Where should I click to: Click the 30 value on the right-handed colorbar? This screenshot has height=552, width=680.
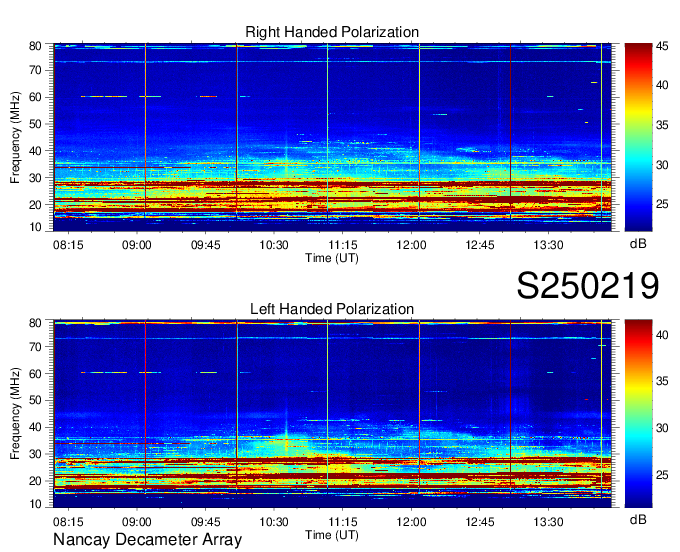662,165
